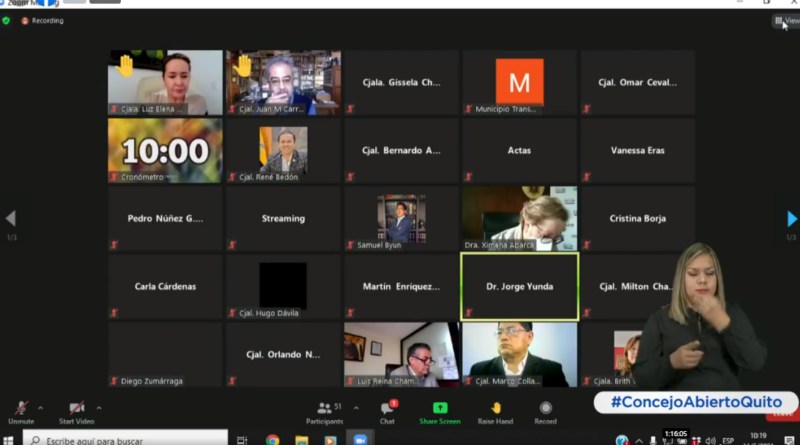Select the Cronómetro 10:00 timer tile
Screen dimensions: 800x445
165,151
